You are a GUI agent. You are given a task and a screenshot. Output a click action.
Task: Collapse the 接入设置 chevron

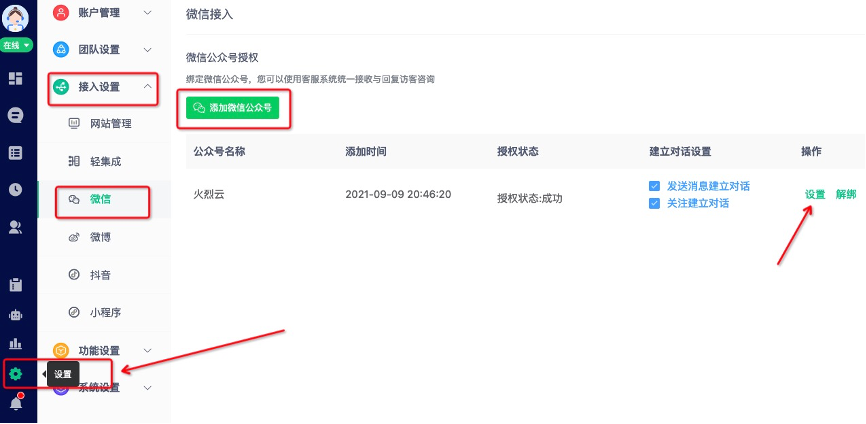(147, 86)
